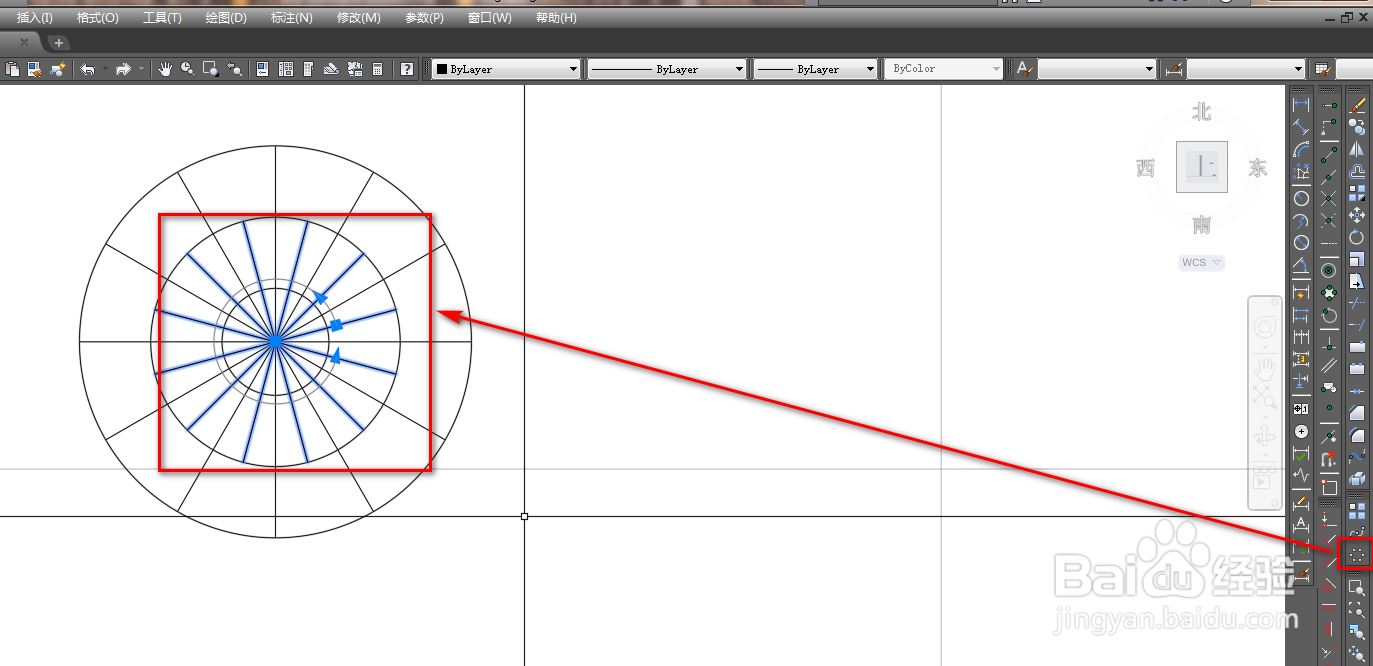Click the circular dotted pattern icon
The image size is (1373, 666).
point(1357,553)
